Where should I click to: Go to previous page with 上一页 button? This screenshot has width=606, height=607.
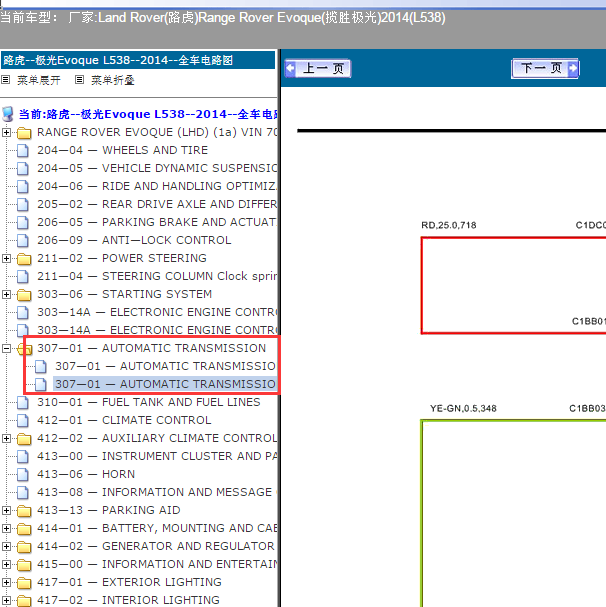(x=318, y=69)
